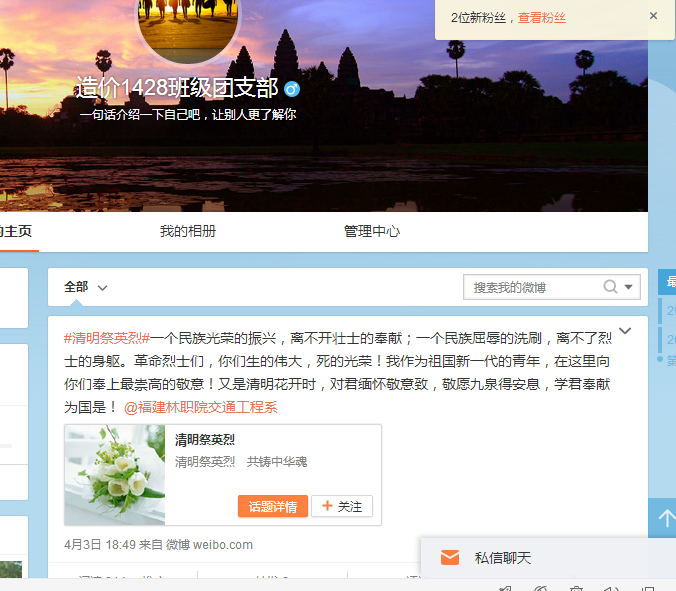This screenshot has width=676, height=591.
Task: Open the search options dropdown arrow
Action: click(629, 287)
